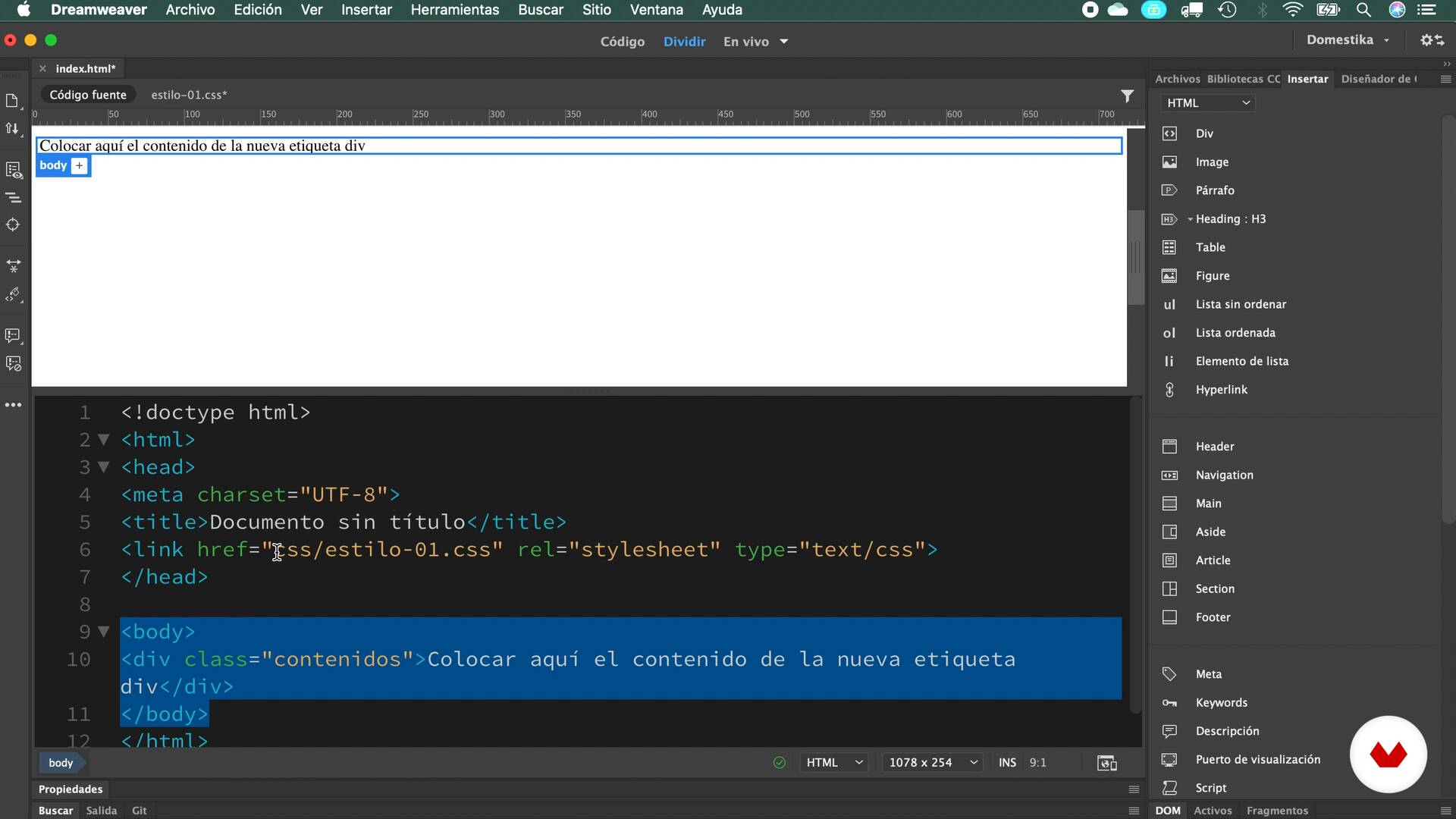Viewport: 1456px width, 819px height.
Task: Insert a Figure element
Action: [1213, 276]
